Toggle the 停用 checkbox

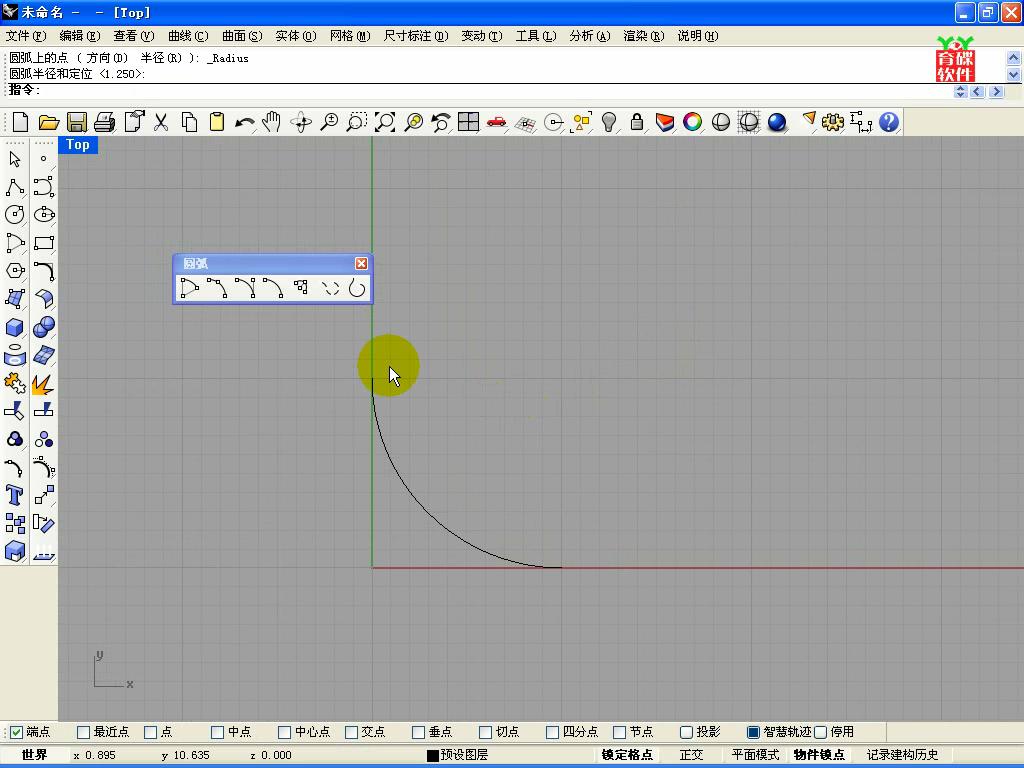click(821, 732)
